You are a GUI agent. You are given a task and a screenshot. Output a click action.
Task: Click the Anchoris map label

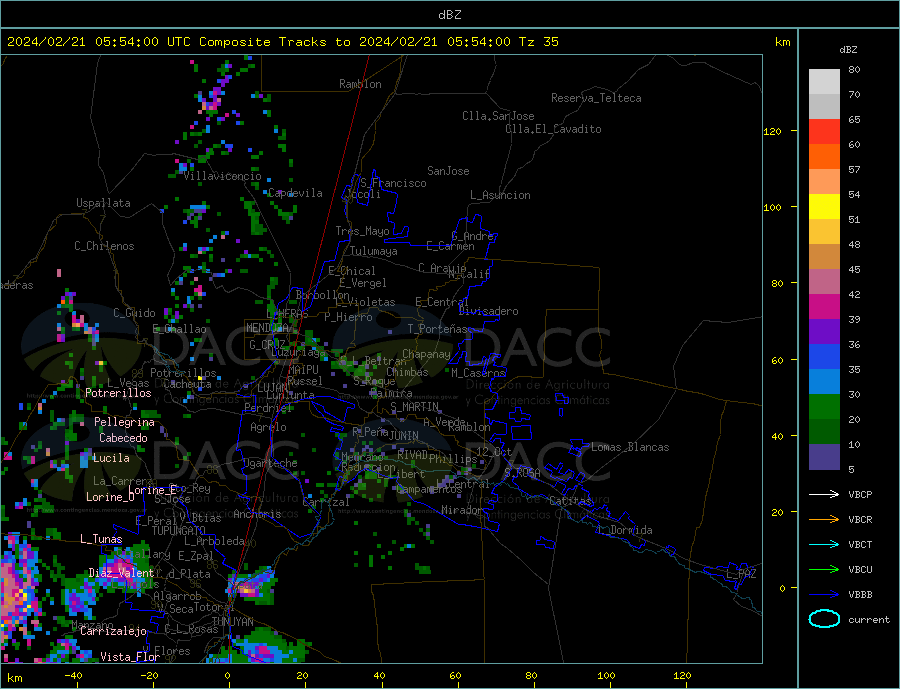coord(257,514)
